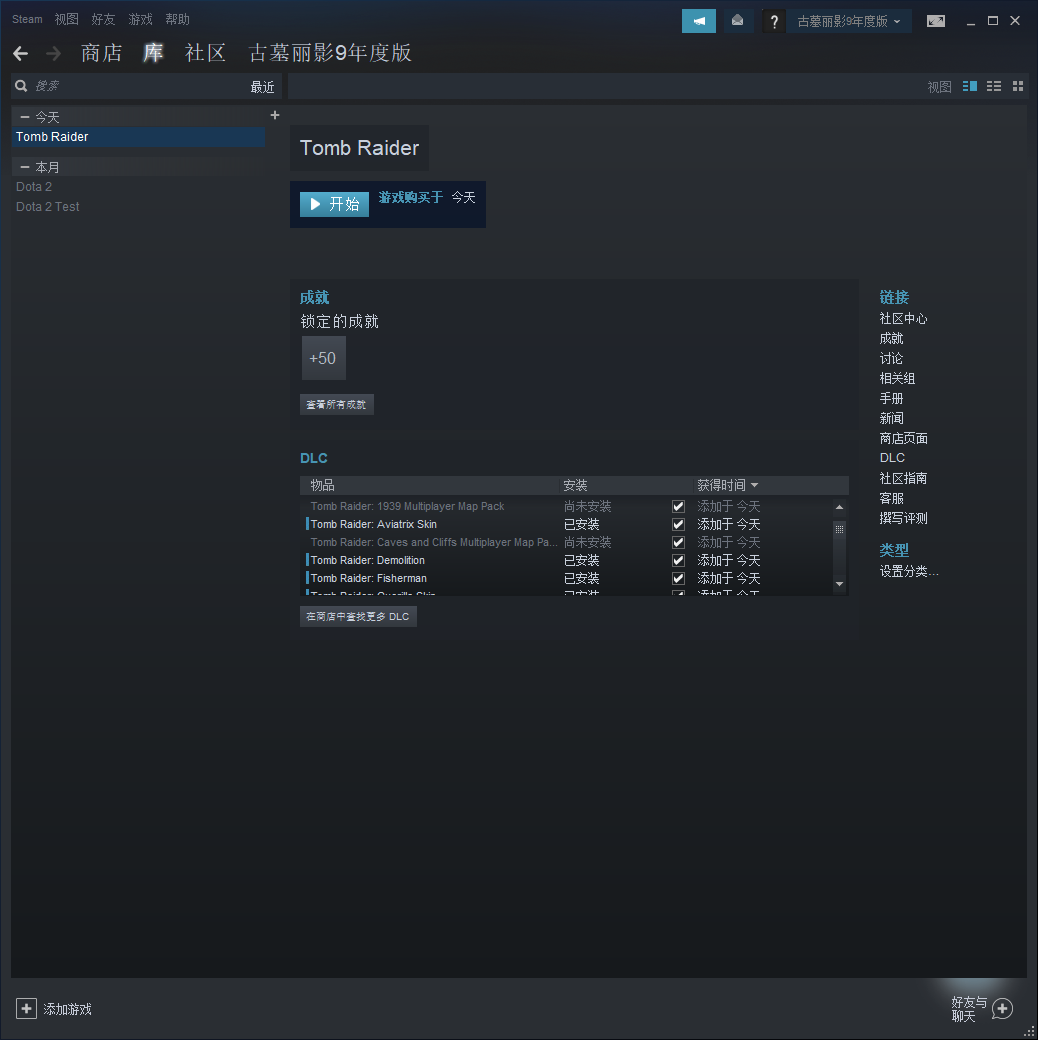Collapse the 今天 category
This screenshot has height=1040, width=1038.
click(x=25, y=117)
